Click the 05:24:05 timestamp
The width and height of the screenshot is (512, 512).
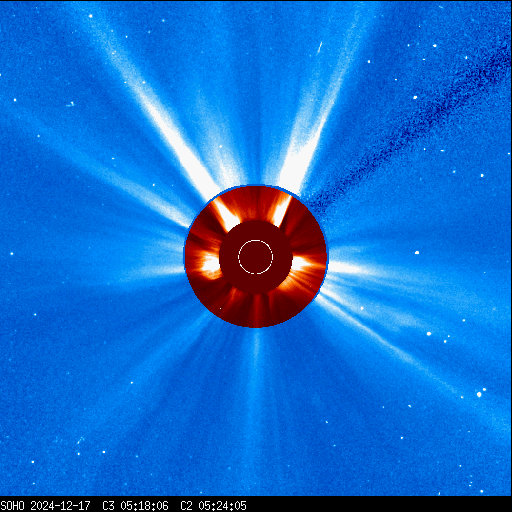coord(222,506)
